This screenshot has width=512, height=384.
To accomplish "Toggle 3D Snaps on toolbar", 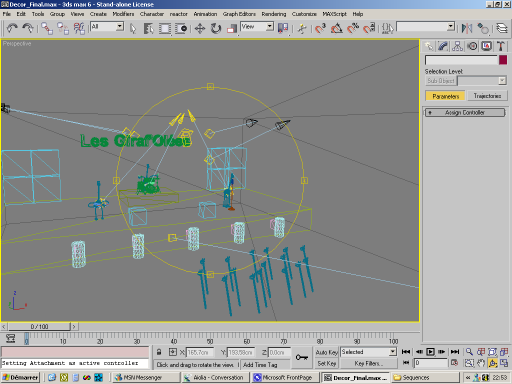I will 320,28.
